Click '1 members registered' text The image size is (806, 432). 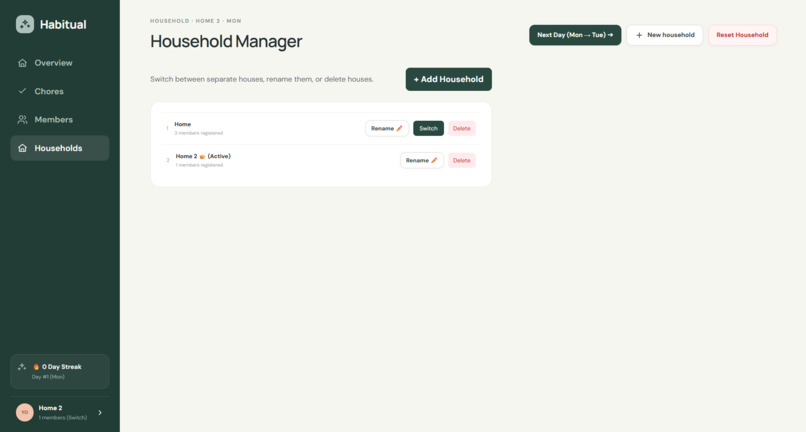[x=199, y=165]
